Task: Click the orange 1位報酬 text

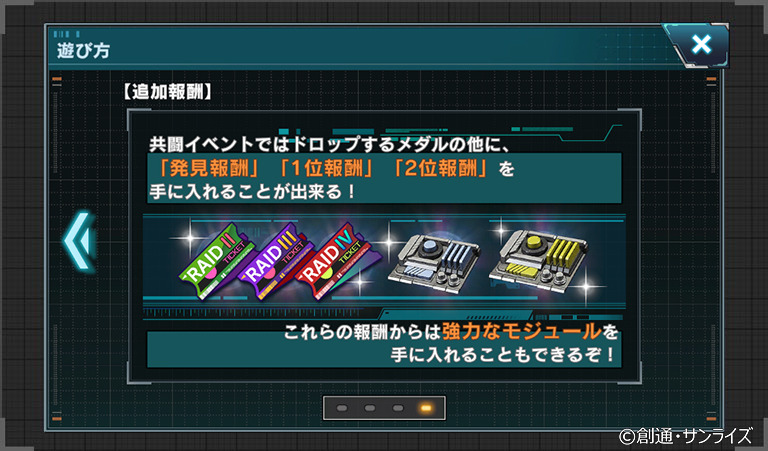Action: pos(327,168)
